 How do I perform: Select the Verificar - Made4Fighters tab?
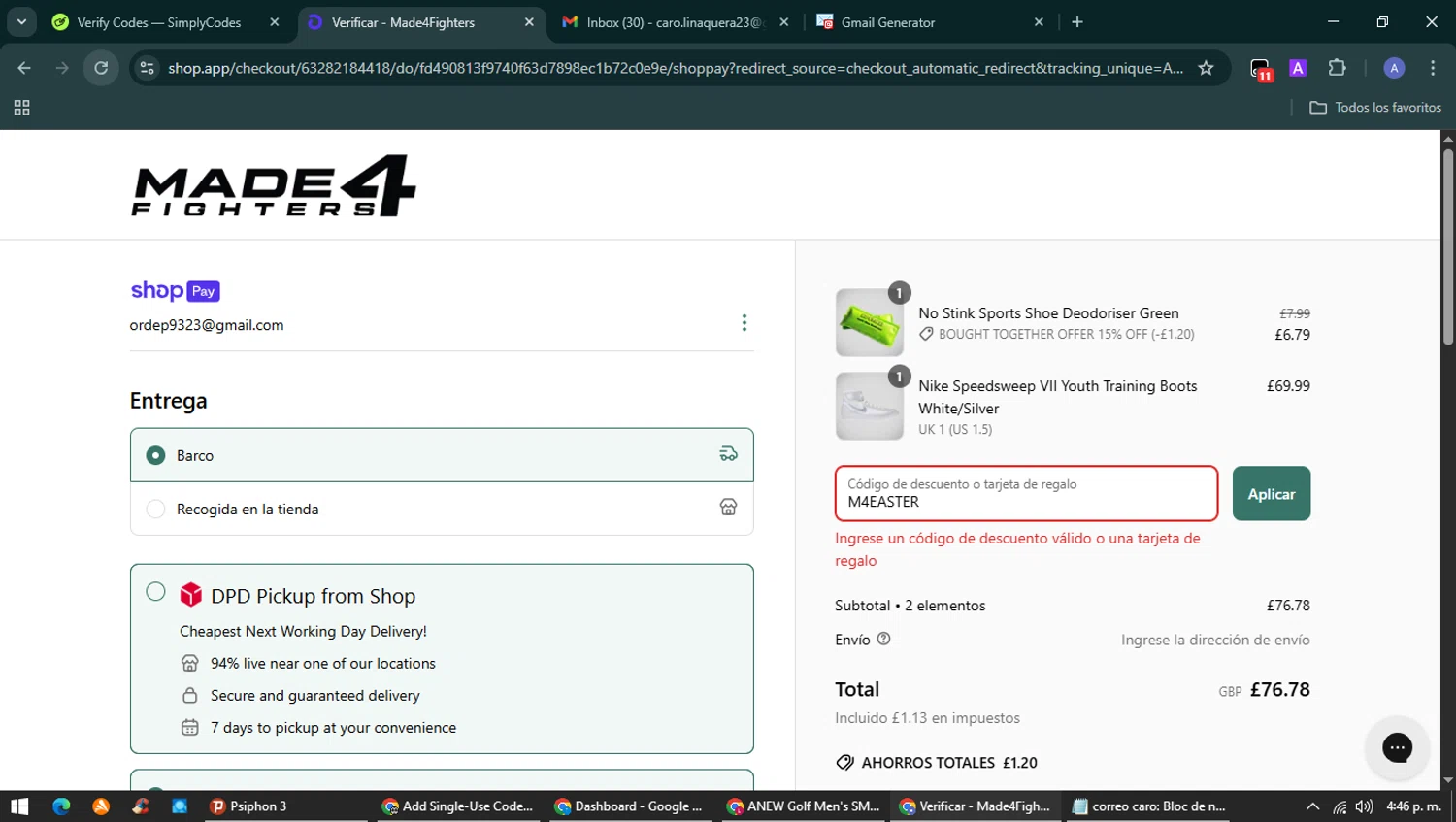[420, 22]
